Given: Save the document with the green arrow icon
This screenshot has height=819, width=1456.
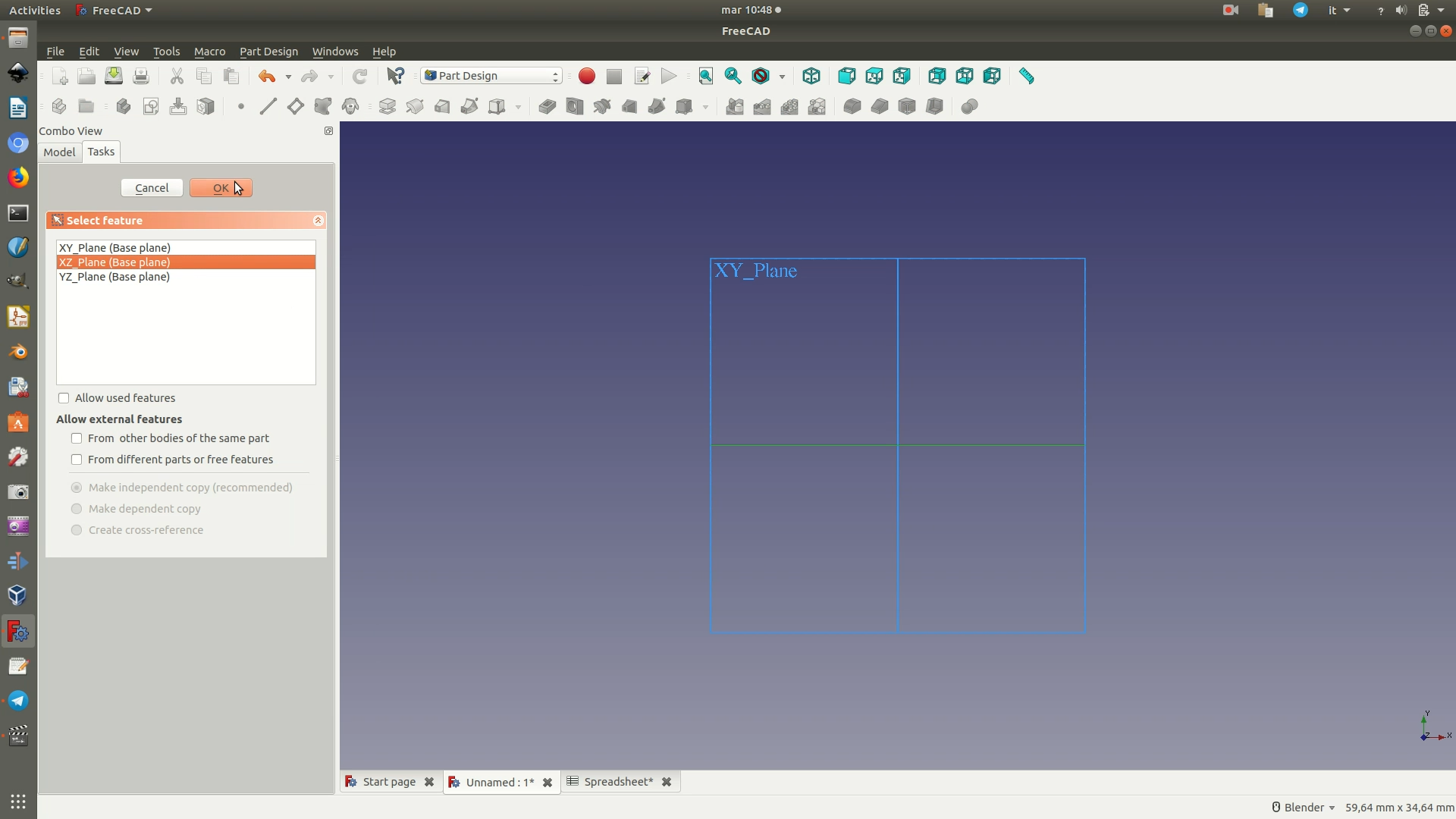Looking at the screenshot, I should (114, 76).
